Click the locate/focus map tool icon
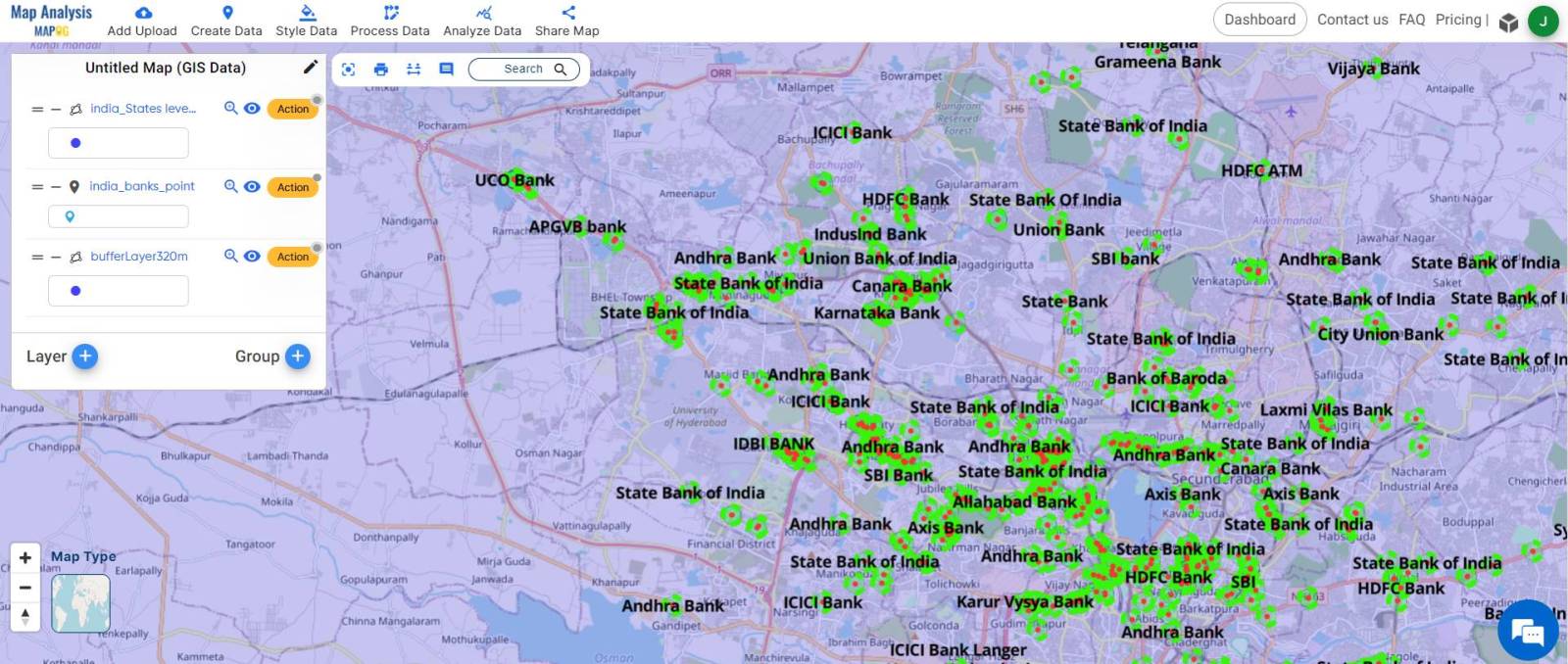Screen dimensions: 1568x664 pyautogui.click(x=348, y=69)
